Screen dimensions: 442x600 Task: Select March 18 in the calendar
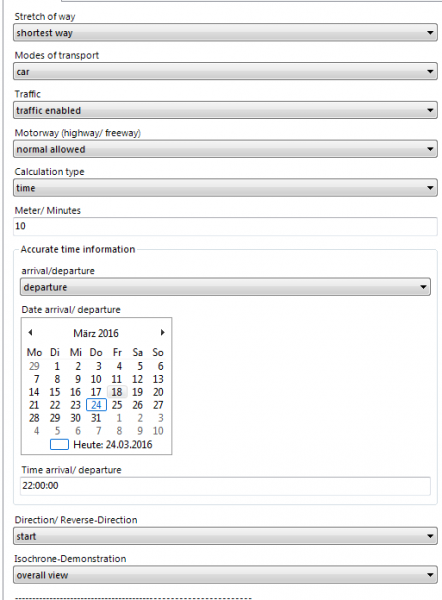117,392
